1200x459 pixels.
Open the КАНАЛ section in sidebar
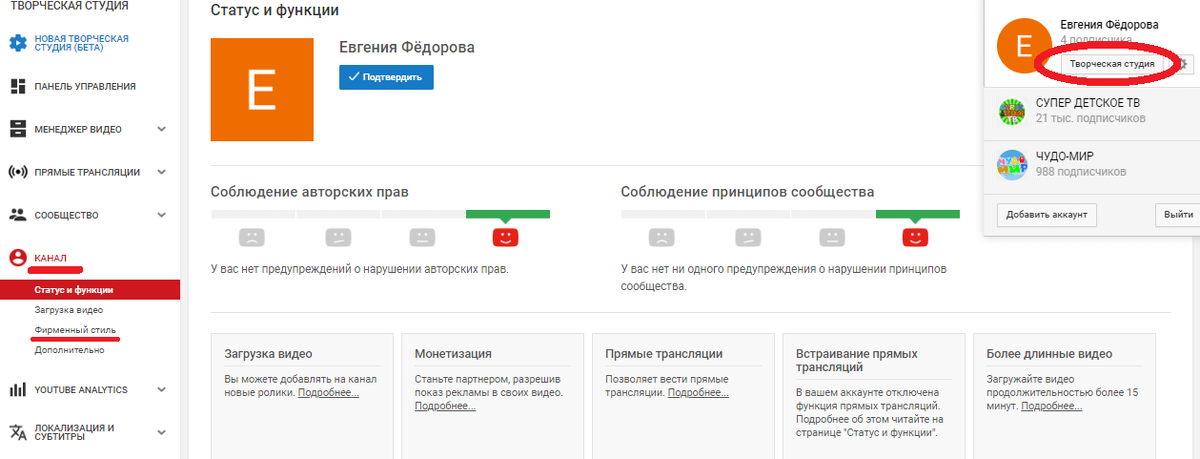51,258
